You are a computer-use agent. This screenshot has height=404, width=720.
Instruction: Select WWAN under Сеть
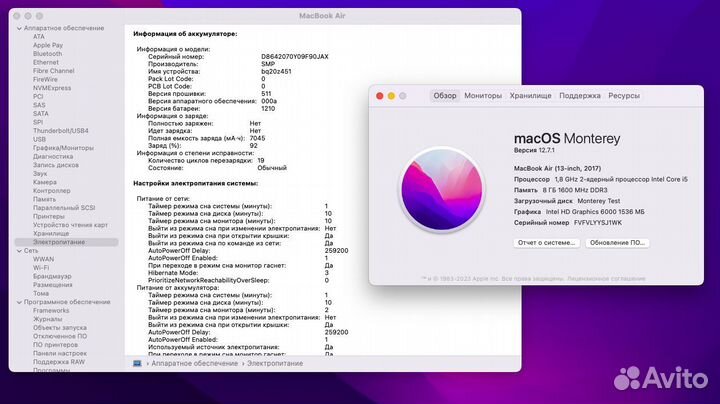(43, 259)
